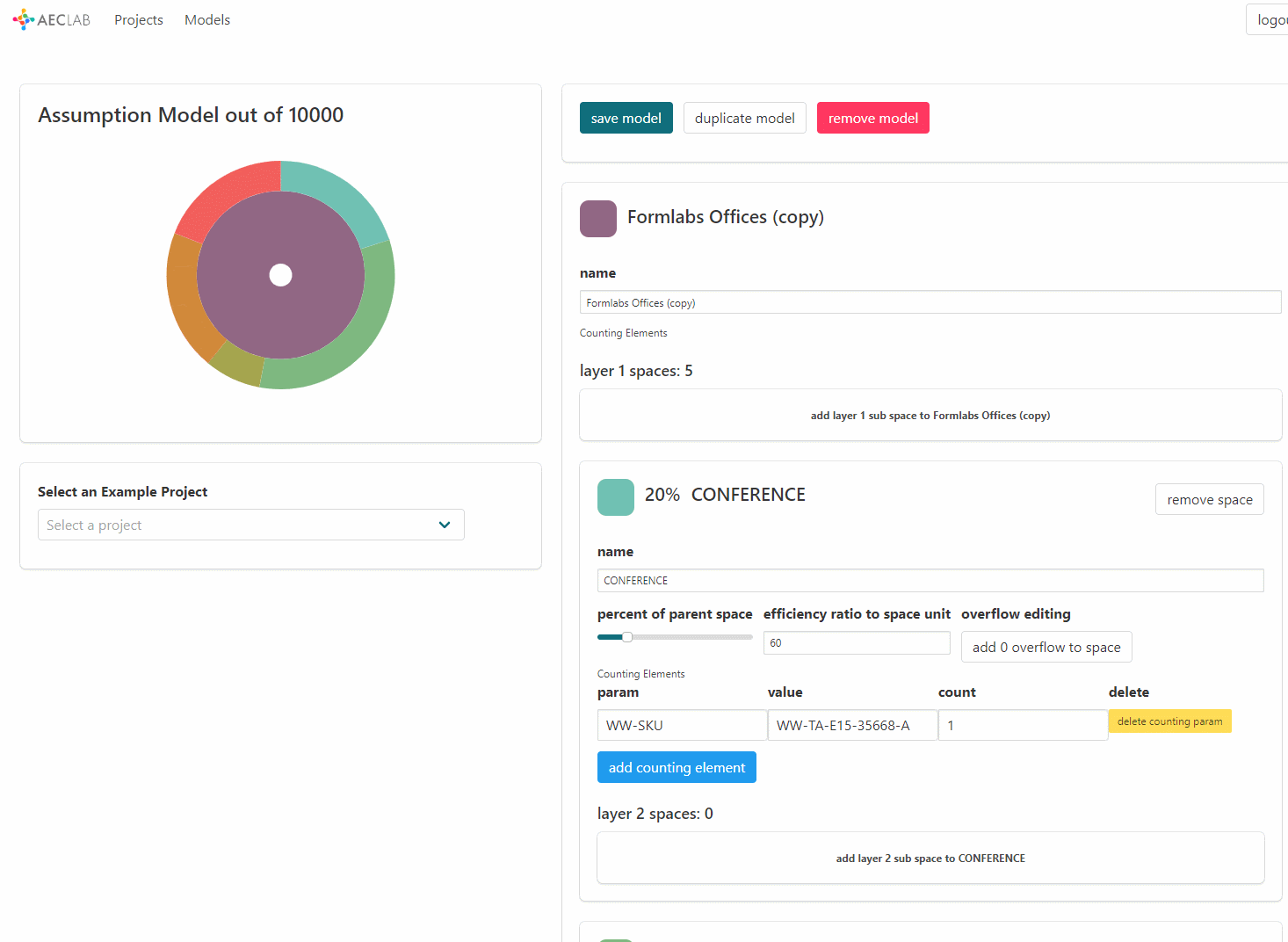Delete the counting param
The height and width of the screenshot is (942, 1288).
(x=1169, y=721)
